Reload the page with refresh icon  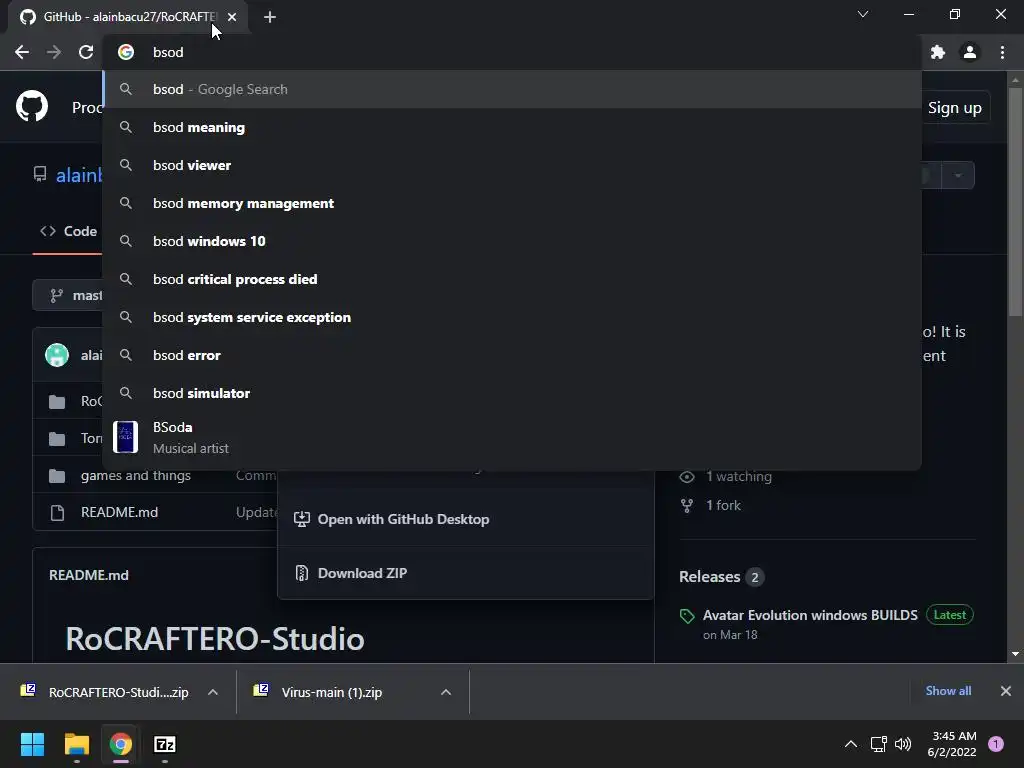86,52
